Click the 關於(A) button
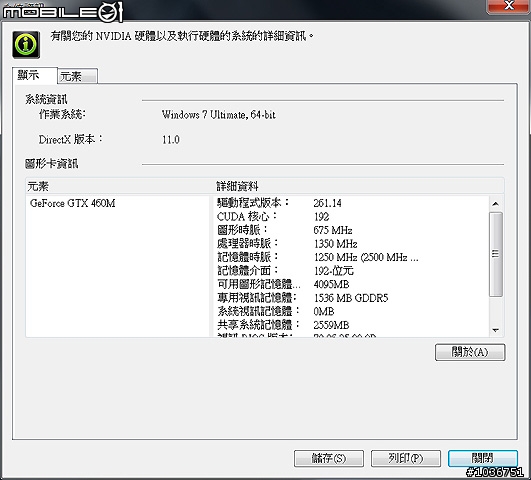This screenshot has width=531, height=480. tap(470, 352)
